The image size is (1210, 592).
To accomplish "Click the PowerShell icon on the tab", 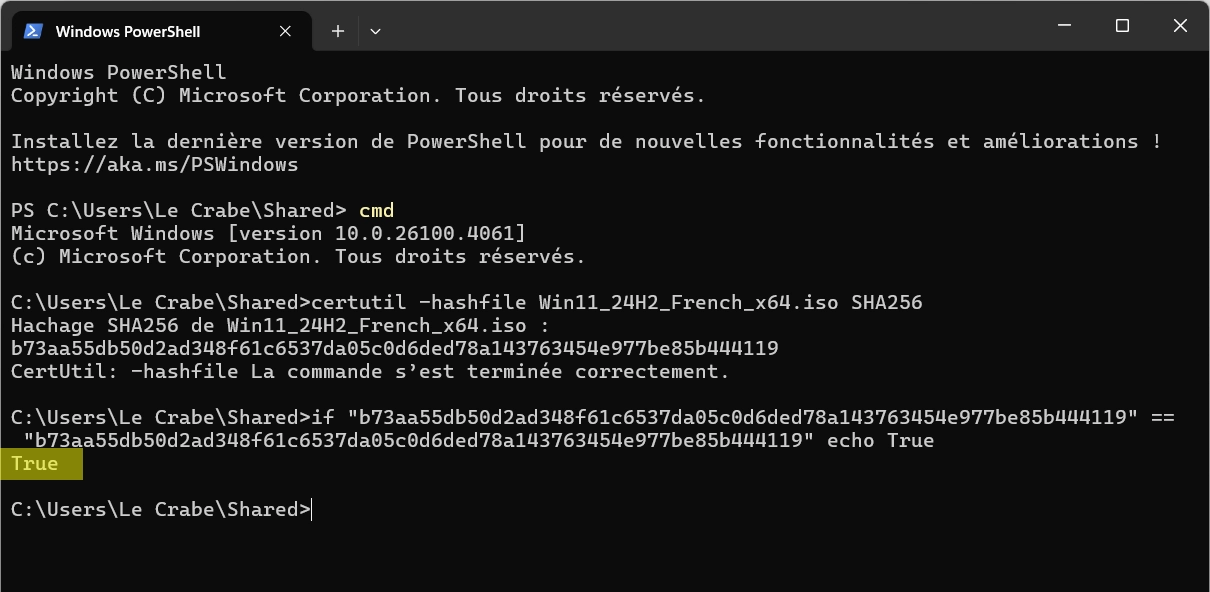I will (x=32, y=31).
